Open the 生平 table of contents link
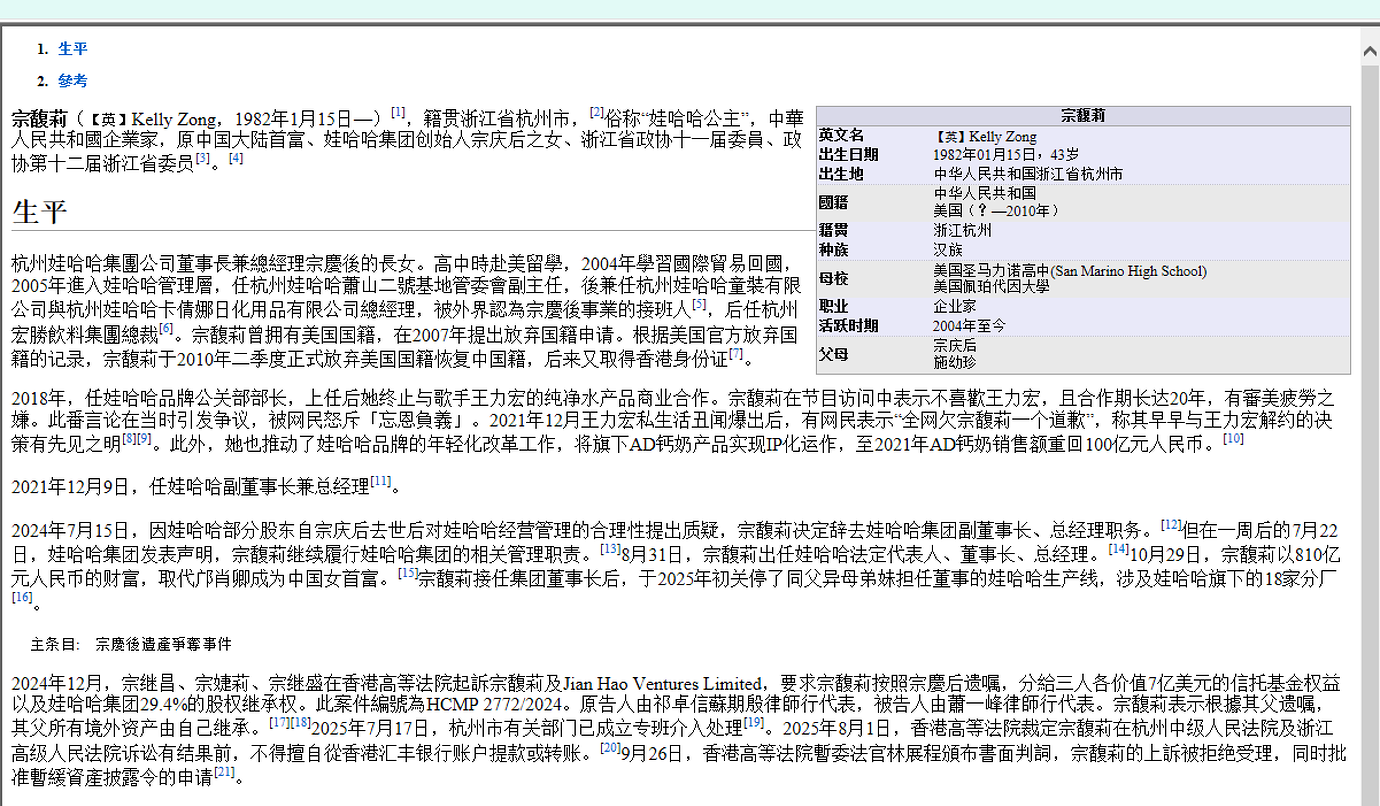The width and height of the screenshot is (1380, 806). click(72, 47)
